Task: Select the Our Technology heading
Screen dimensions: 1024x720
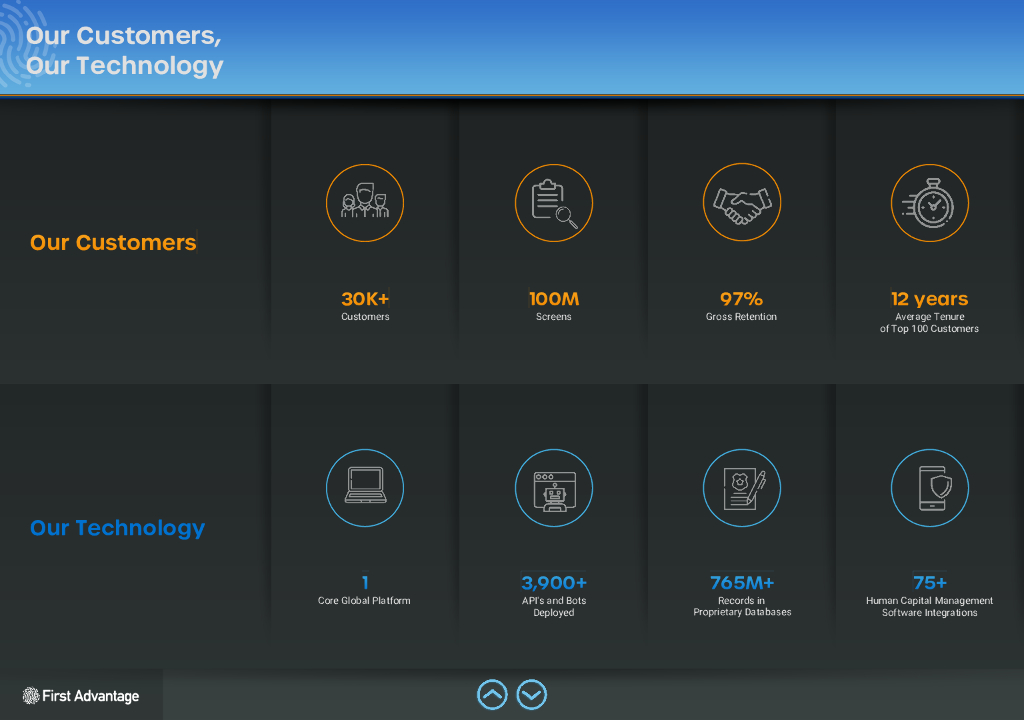Action: (117, 528)
